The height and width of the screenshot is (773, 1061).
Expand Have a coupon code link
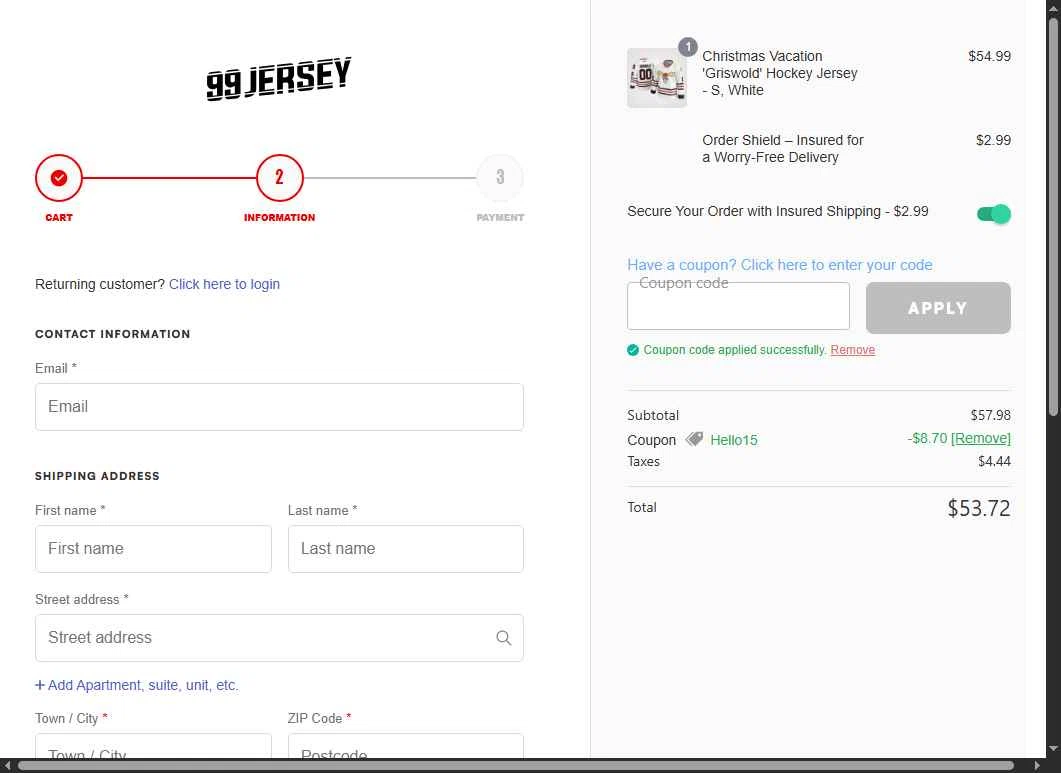coord(780,265)
